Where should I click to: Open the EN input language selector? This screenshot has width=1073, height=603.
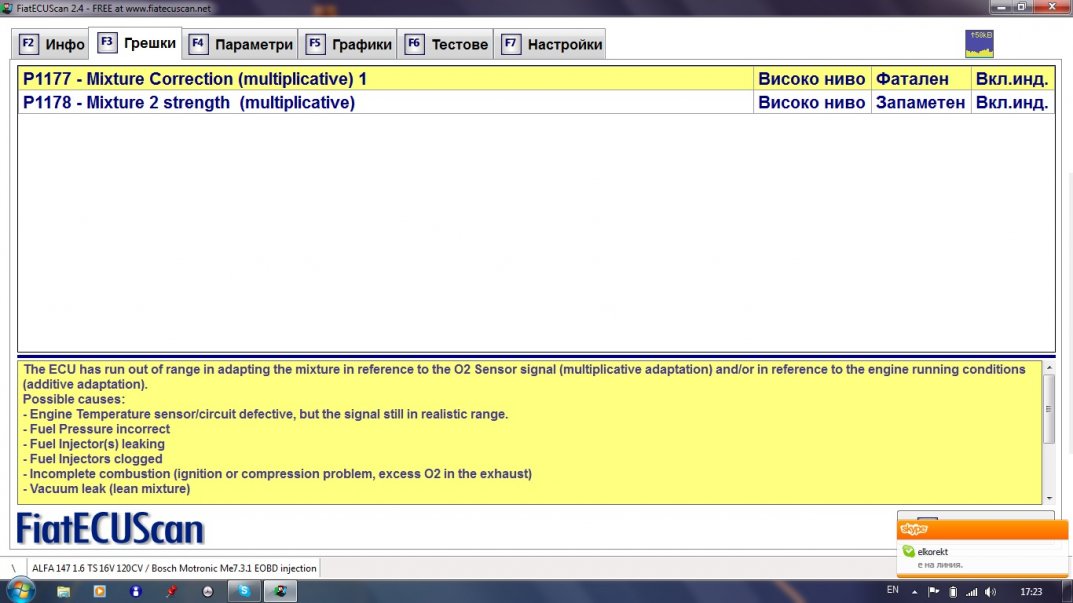click(892, 590)
